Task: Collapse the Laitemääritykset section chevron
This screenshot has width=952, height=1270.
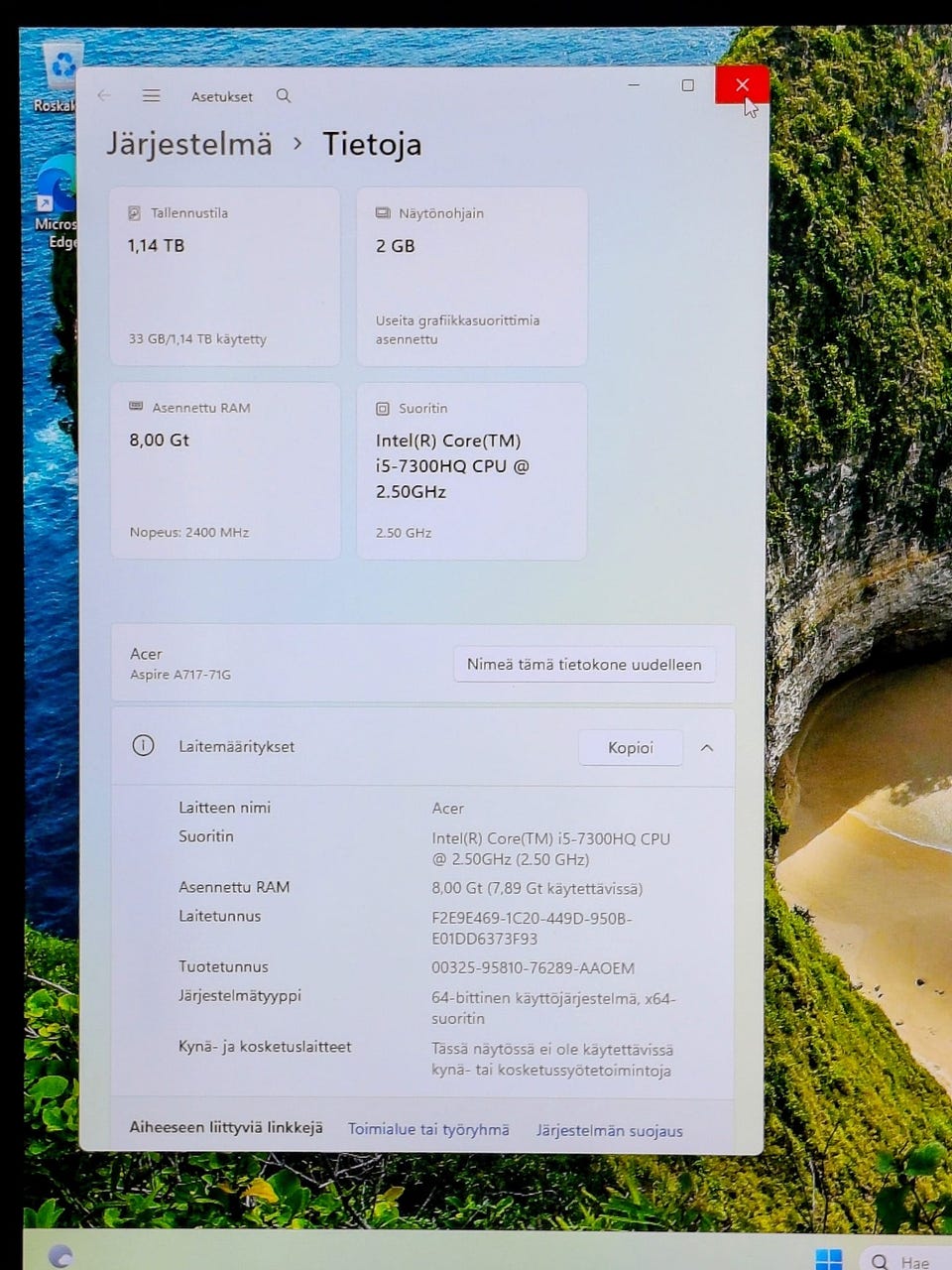Action: (707, 748)
